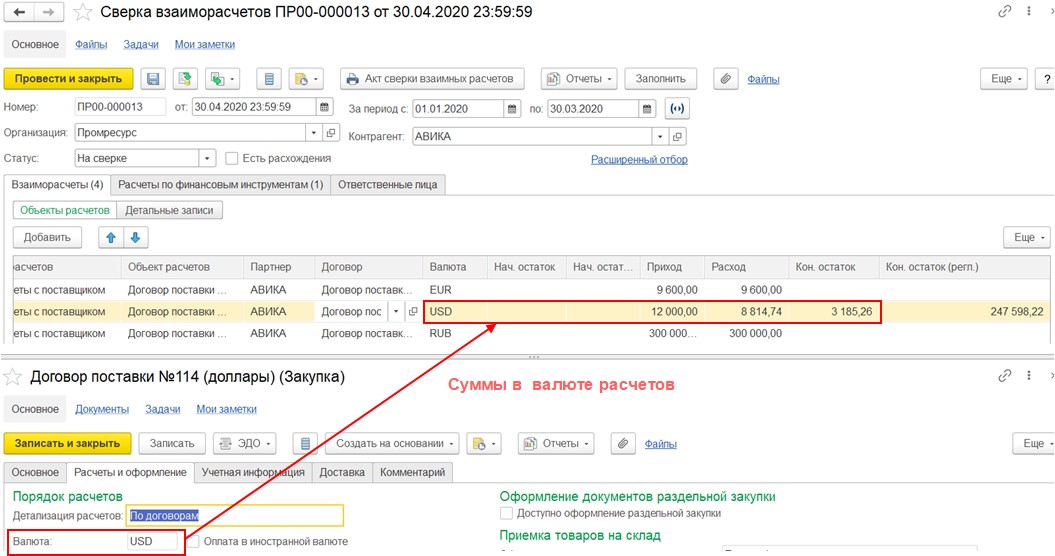Click the paperclip attachments icon near Файлы
Viewport: 1055px width, 556px height.
pos(726,79)
